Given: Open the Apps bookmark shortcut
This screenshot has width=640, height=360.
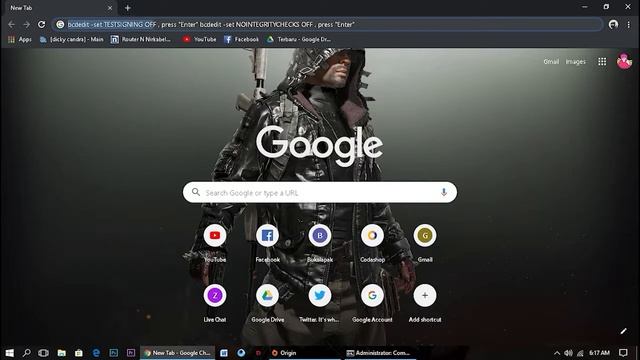Looking at the screenshot, I should click(20, 40).
